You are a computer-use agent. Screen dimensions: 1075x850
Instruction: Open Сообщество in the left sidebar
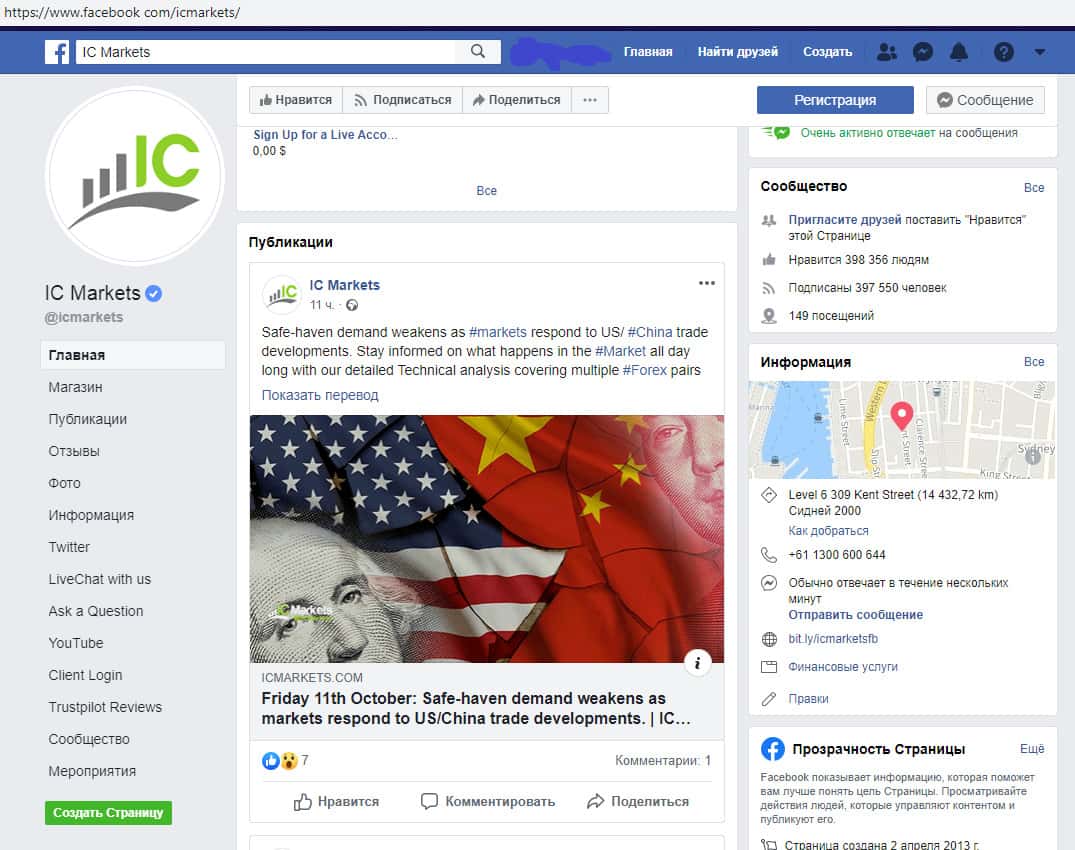click(89, 739)
